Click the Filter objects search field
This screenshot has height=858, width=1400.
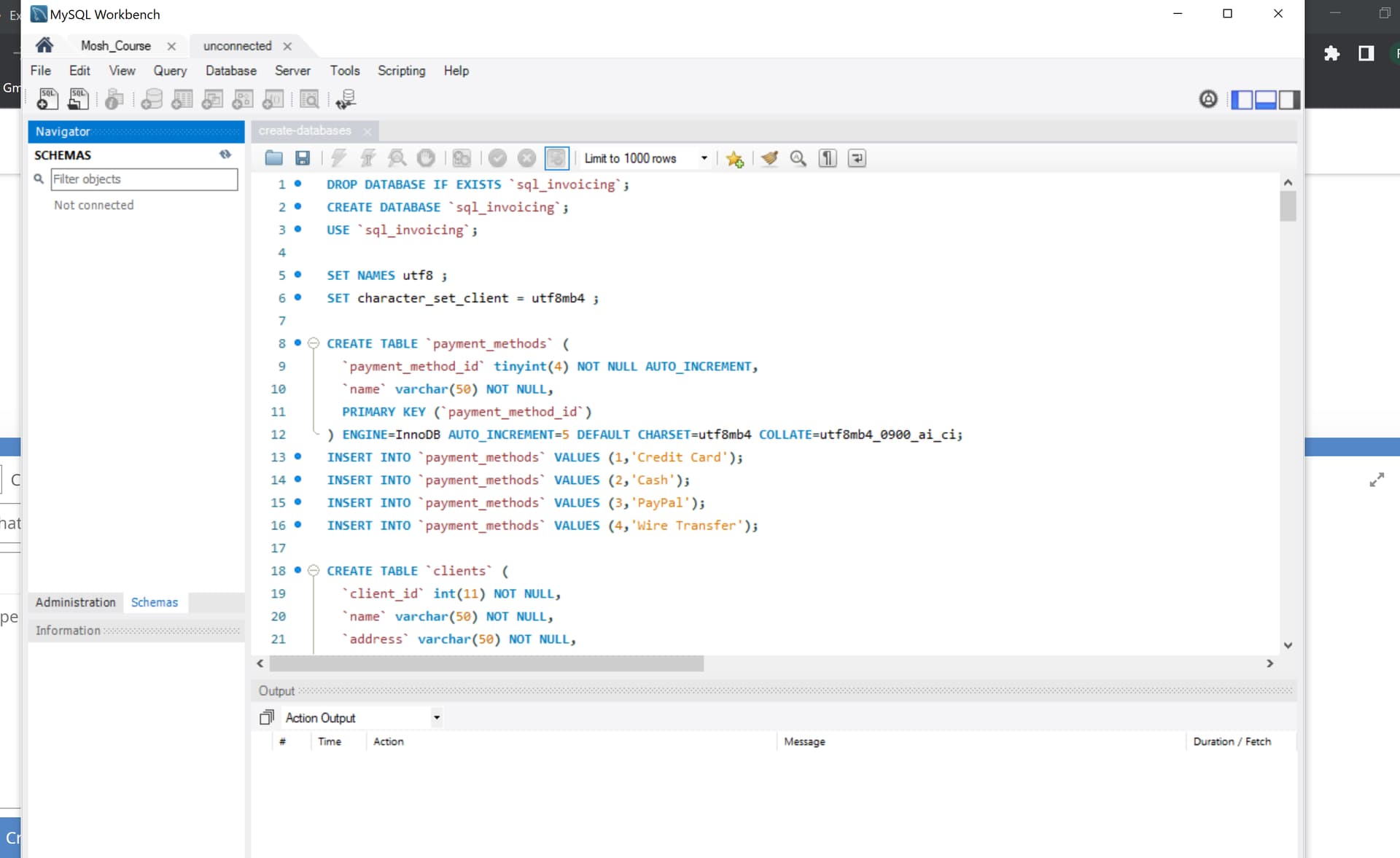144,179
